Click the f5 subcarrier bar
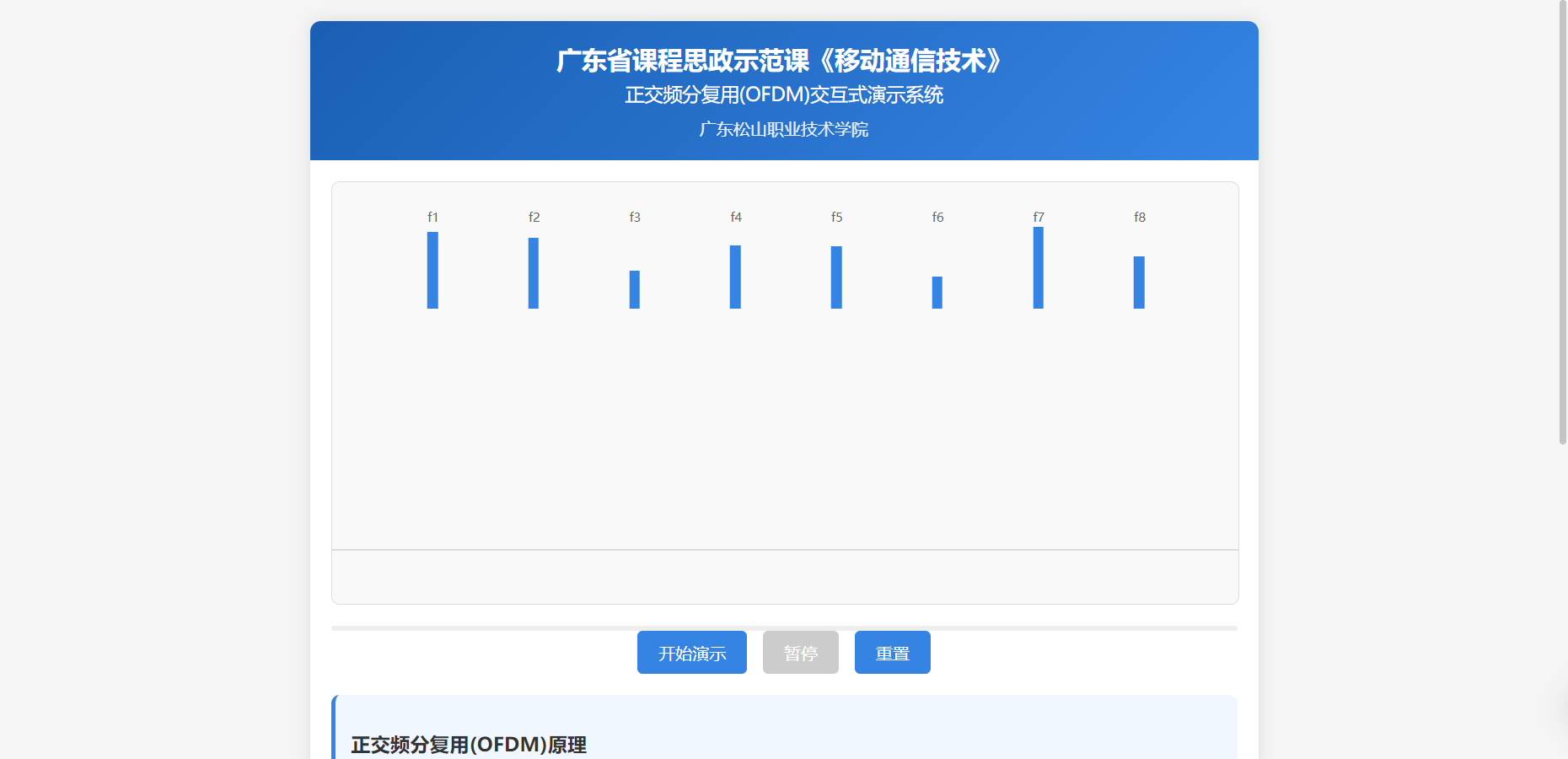Screen dimensions: 1568x759 point(836,277)
